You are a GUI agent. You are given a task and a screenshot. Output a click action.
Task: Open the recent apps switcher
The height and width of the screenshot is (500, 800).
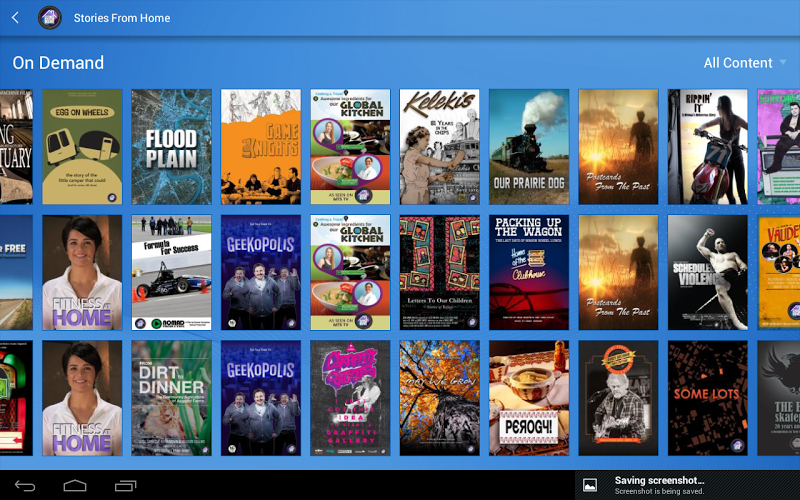point(126,486)
